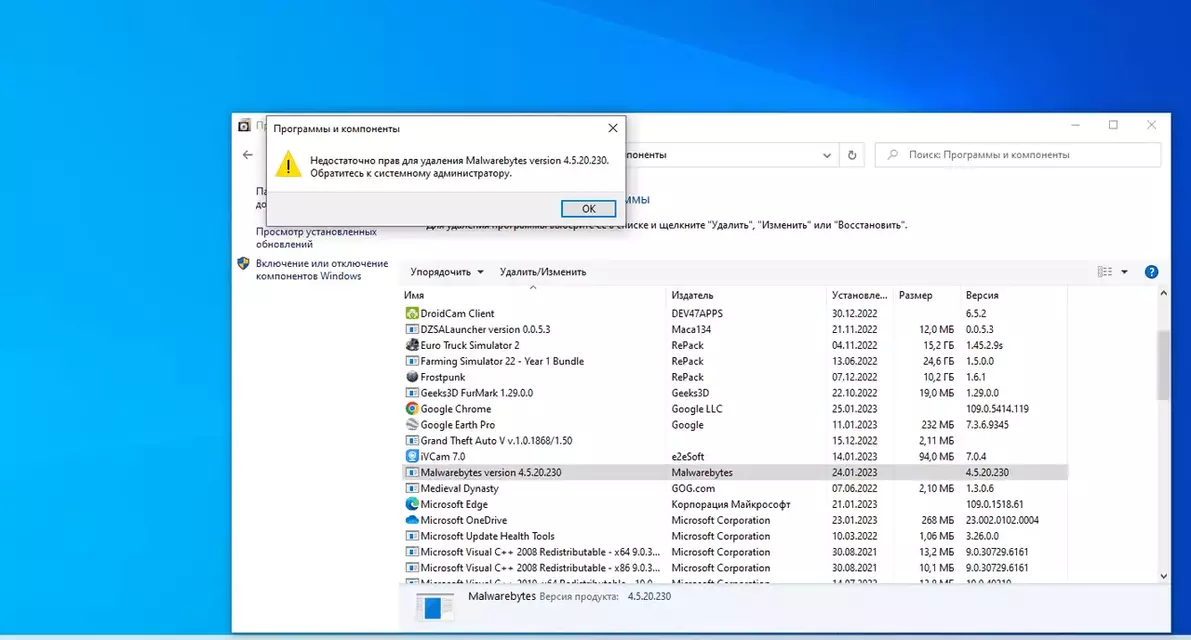
Task: Select the Frostpunk icon
Action: pos(412,377)
